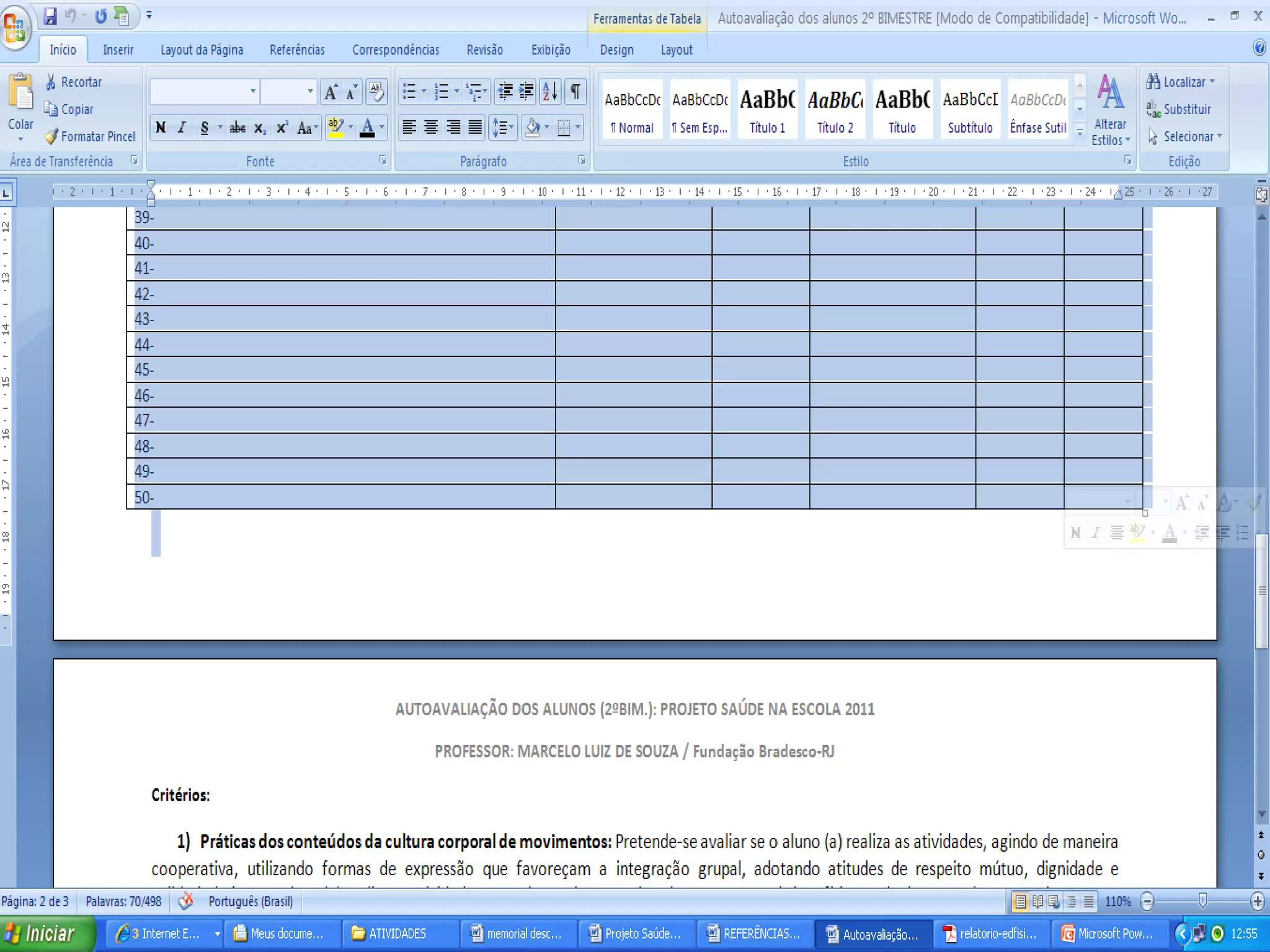Toggle Bold (N) formatting
This screenshot has height=952, width=1270.
click(161, 128)
